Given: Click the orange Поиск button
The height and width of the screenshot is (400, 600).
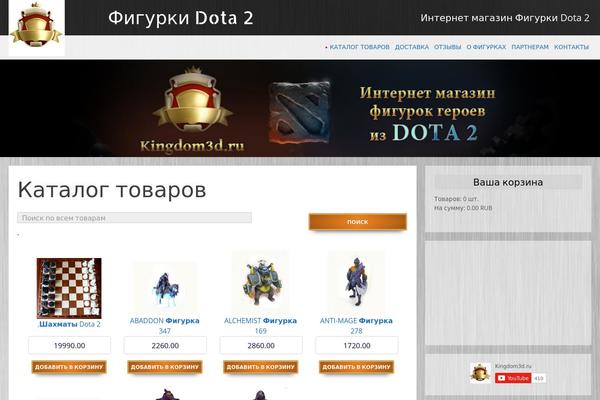Looking at the screenshot, I should tap(358, 222).
